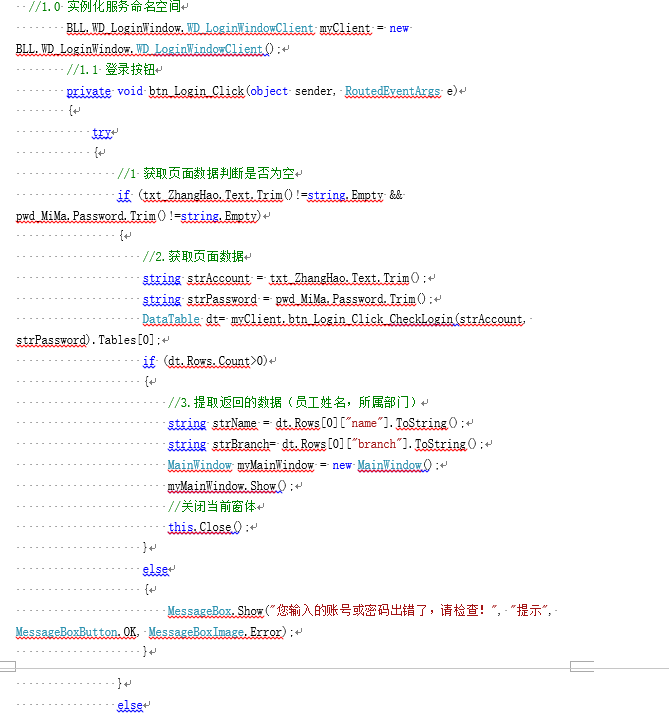Click "MessageBoxButton.OK"

pos(76,632)
